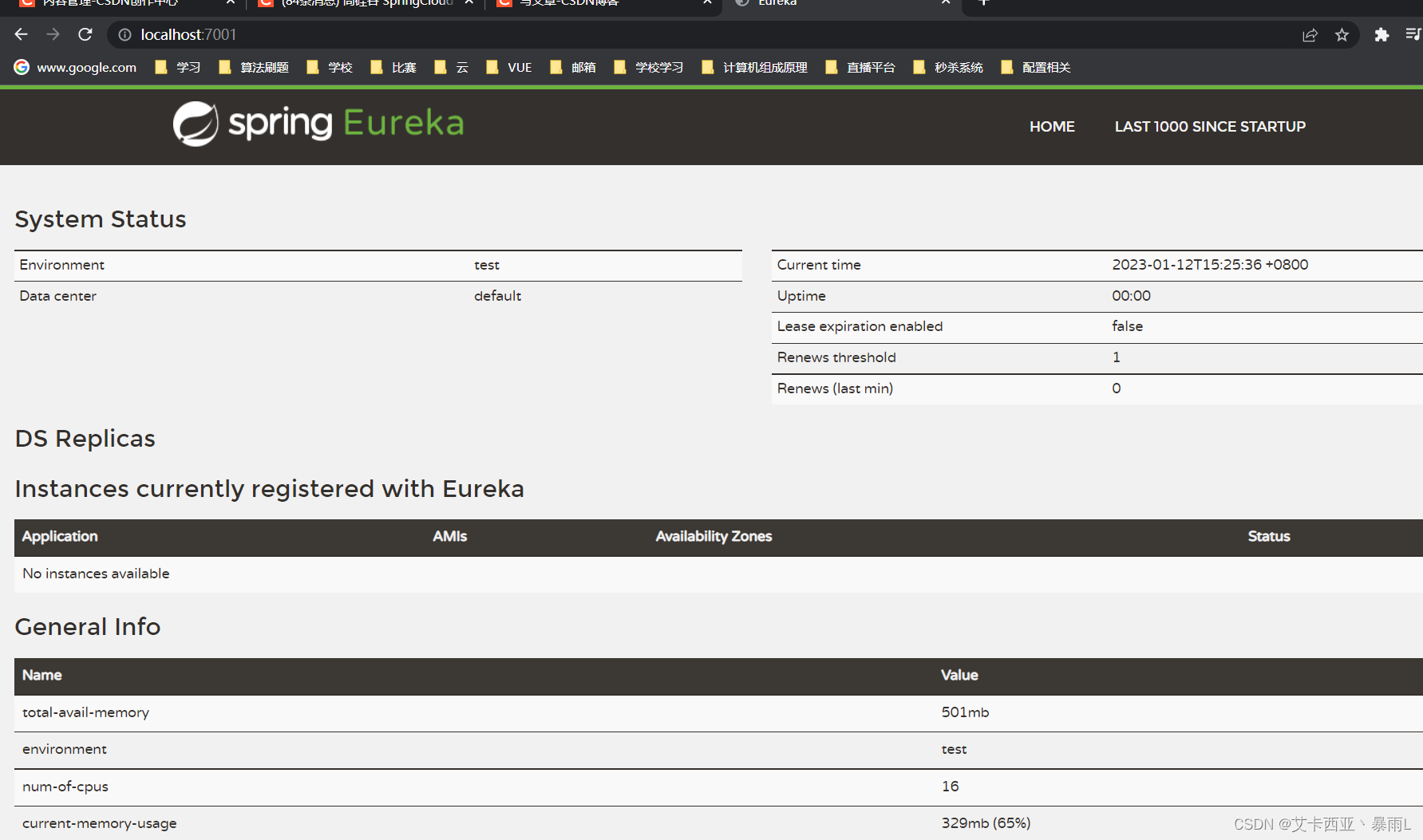Viewport: 1423px width, 840px height.
Task: Select the Status column header
Action: click(1269, 537)
